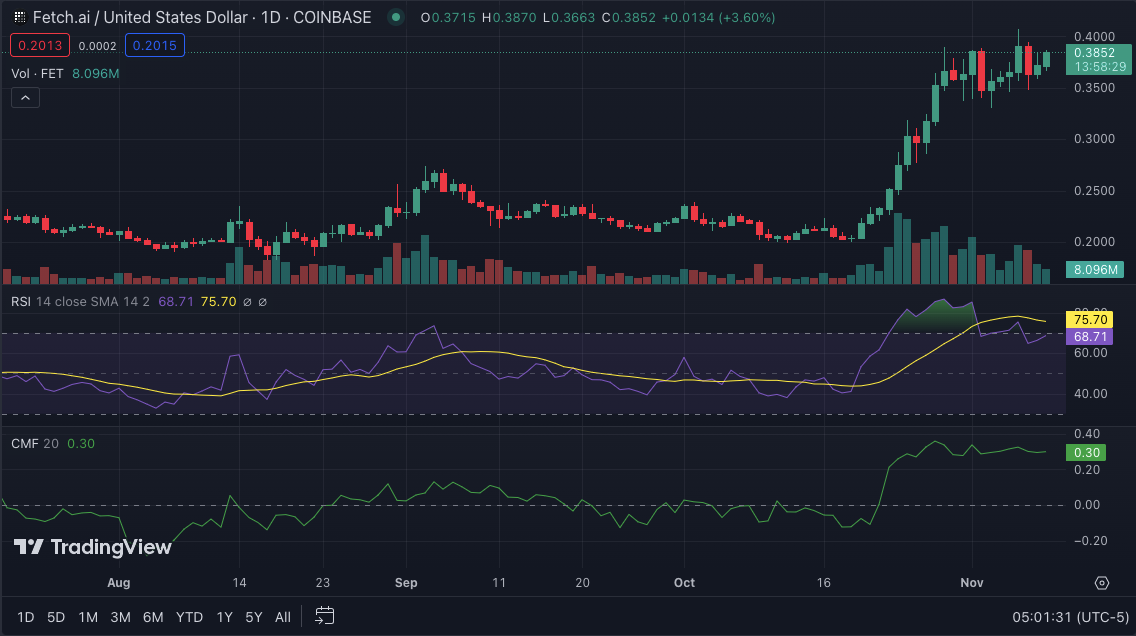
Task: Show the All time range
Action: 283,617
